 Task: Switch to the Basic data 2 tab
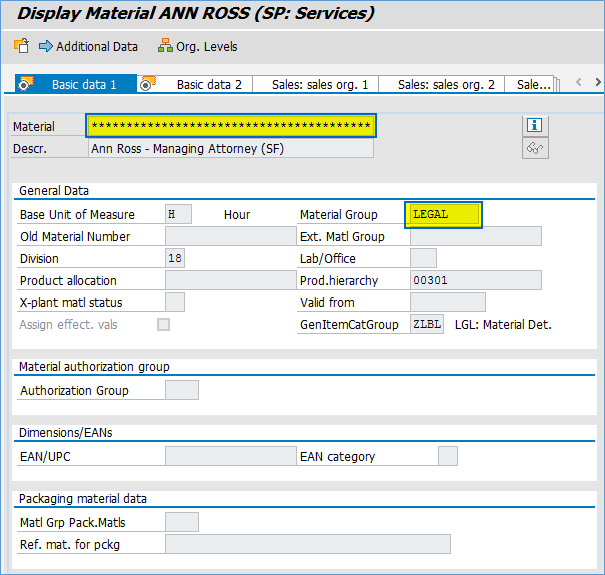(x=208, y=85)
